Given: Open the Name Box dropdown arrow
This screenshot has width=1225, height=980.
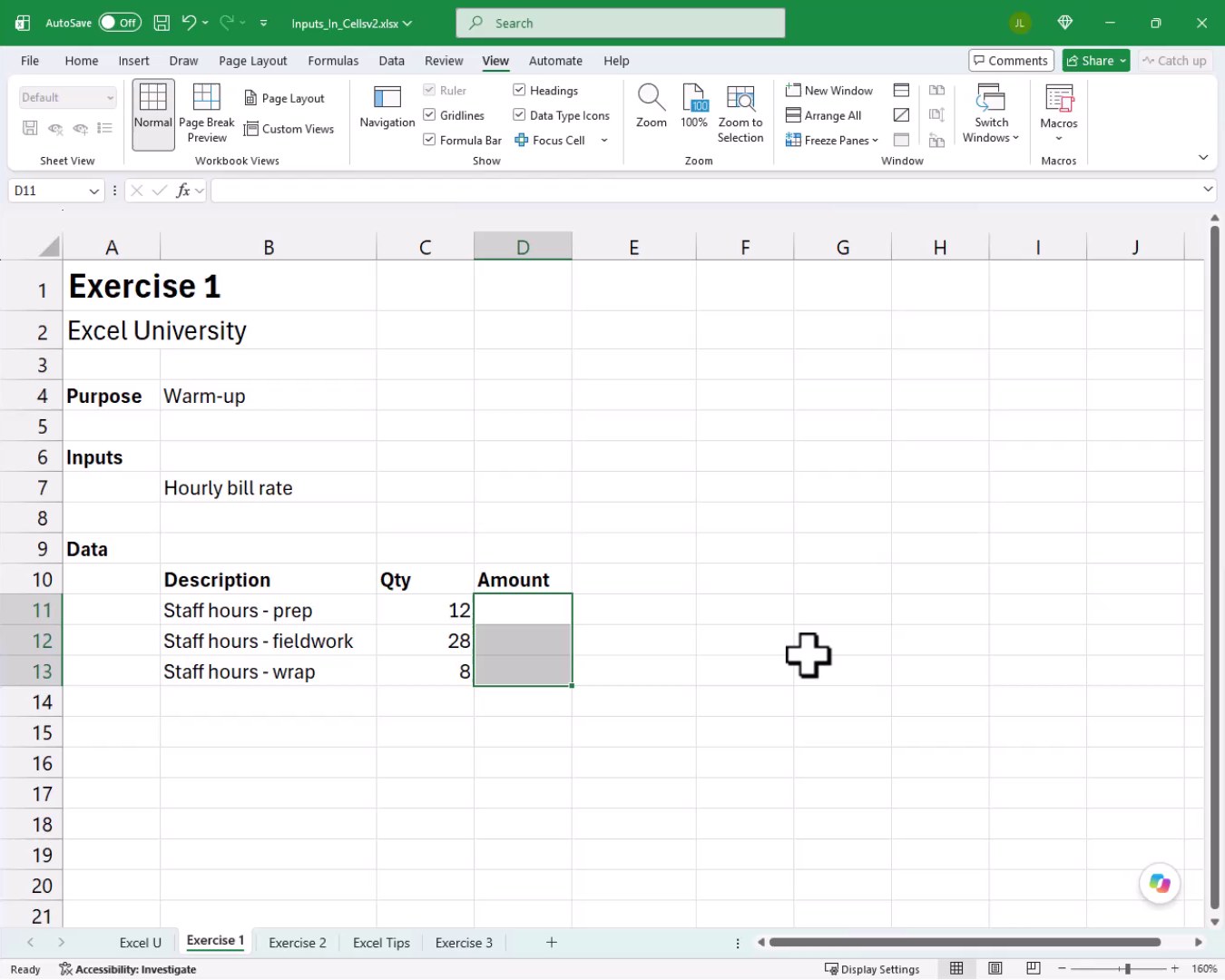Looking at the screenshot, I should click(x=93, y=191).
